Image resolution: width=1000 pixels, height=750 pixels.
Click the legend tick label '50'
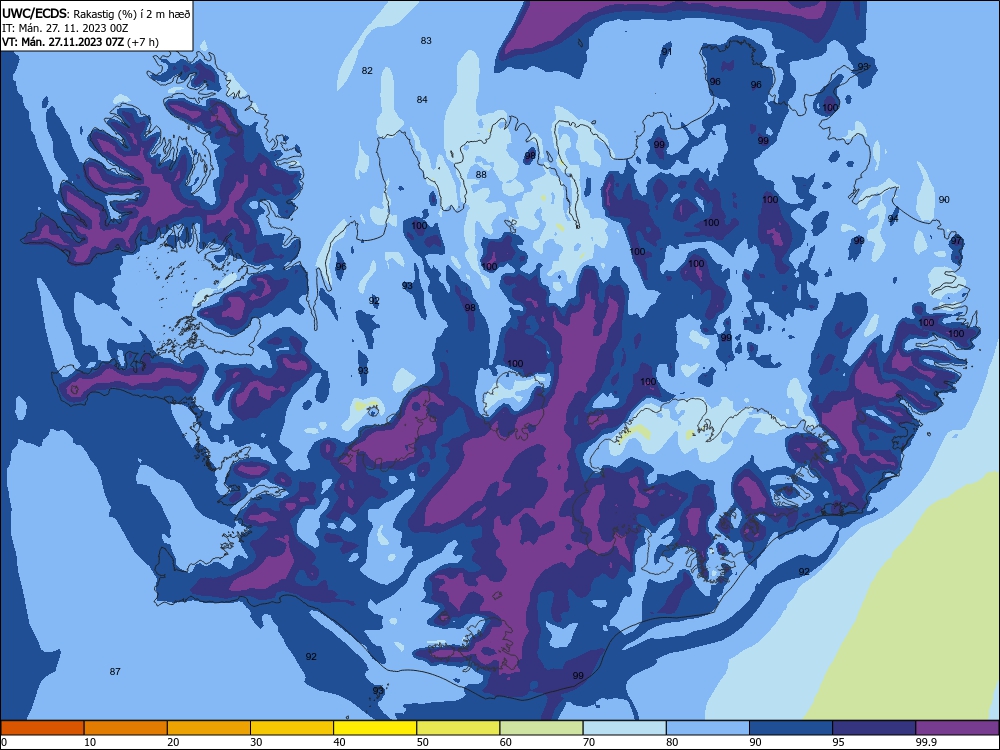422,742
